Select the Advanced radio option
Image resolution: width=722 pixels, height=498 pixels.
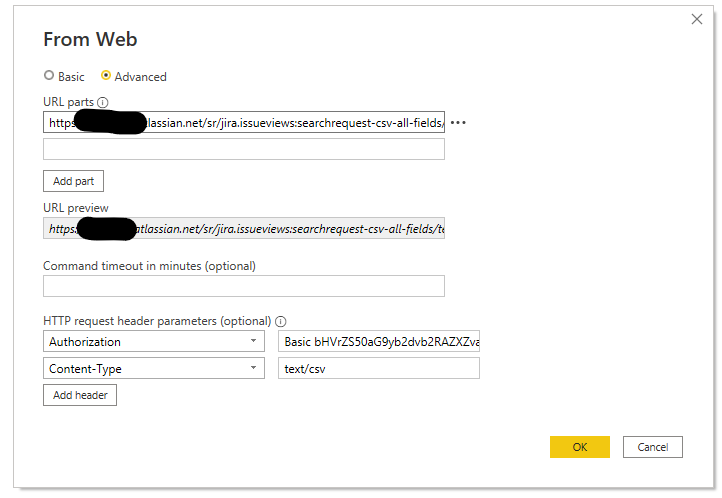point(106,75)
